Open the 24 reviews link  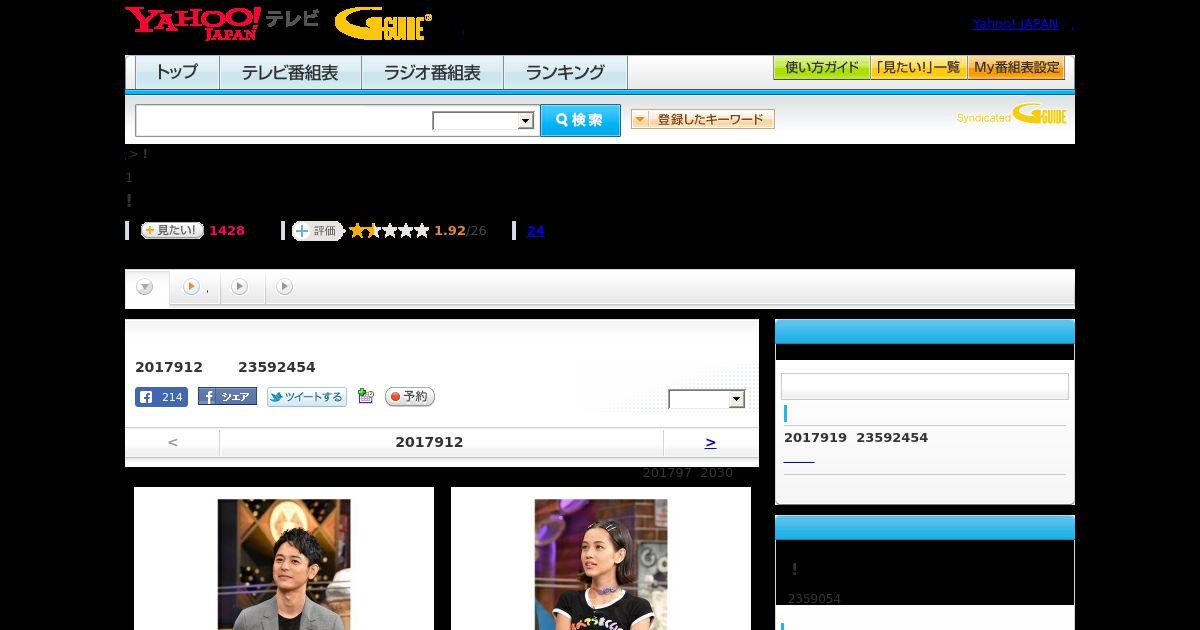click(536, 231)
